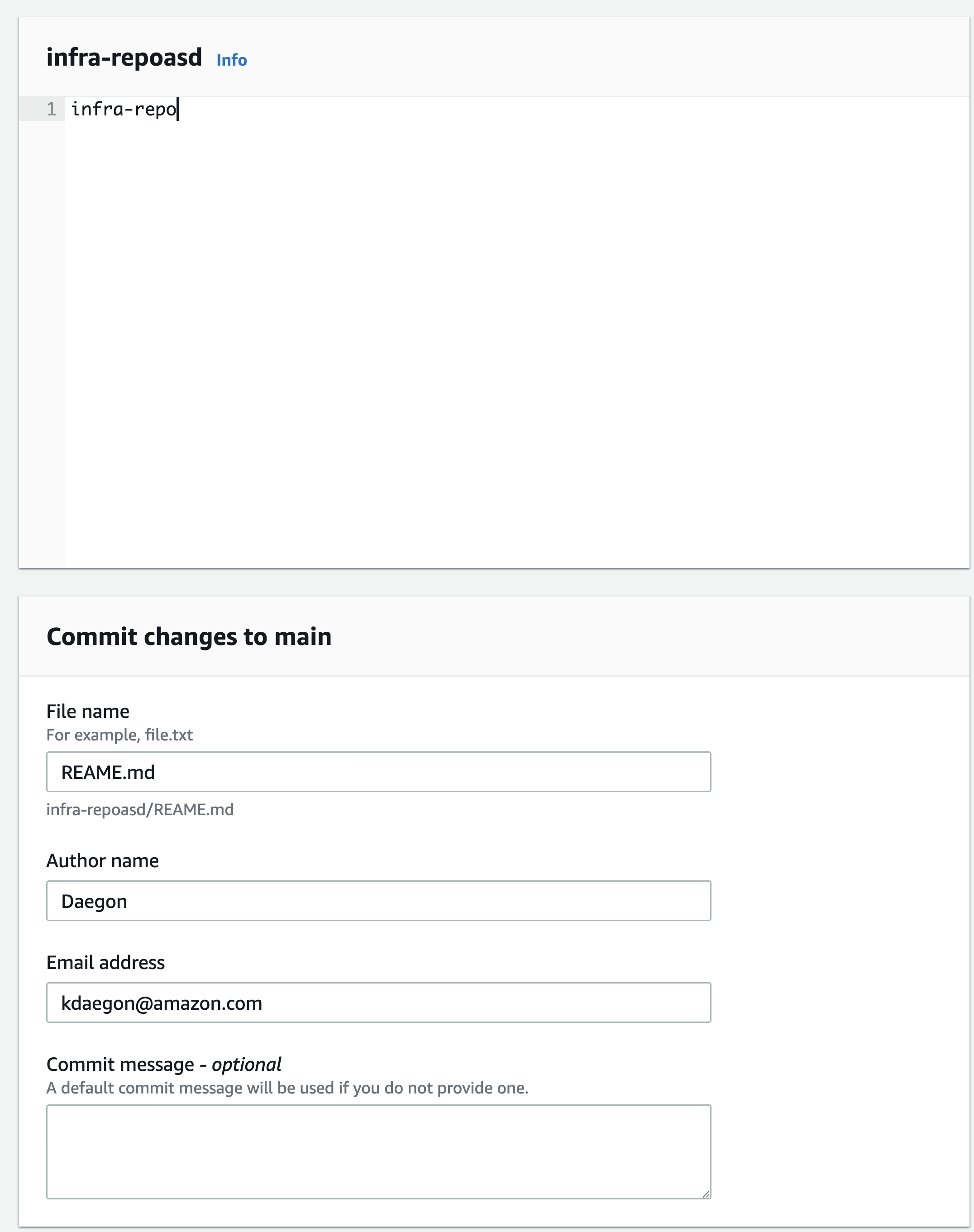Click the default commit message hint text
Image resolution: width=974 pixels, height=1232 pixels.
(287, 1088)
